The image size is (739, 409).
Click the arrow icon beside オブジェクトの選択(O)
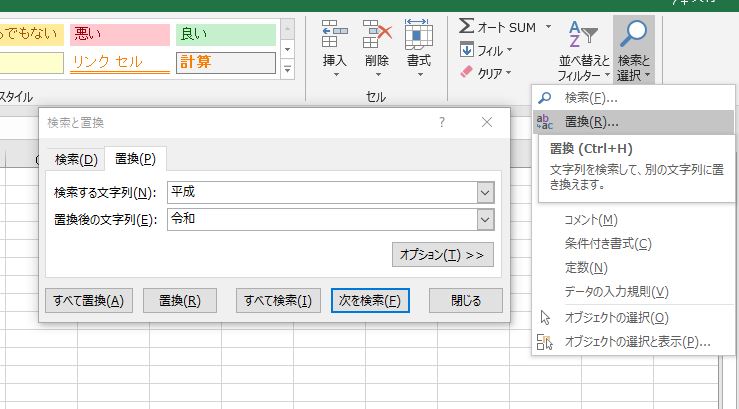point(545,318)
